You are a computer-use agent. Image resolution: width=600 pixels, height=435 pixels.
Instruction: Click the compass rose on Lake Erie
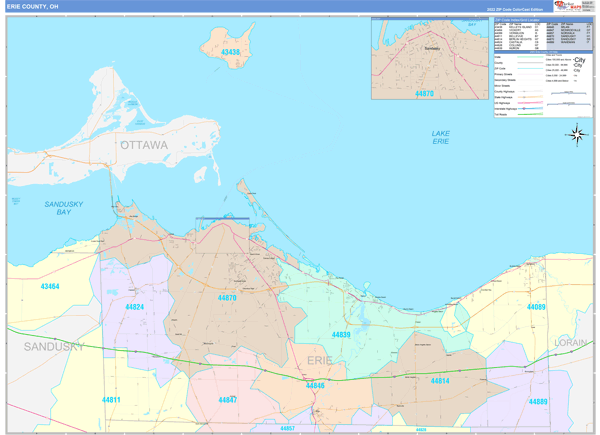pos(577,133)
